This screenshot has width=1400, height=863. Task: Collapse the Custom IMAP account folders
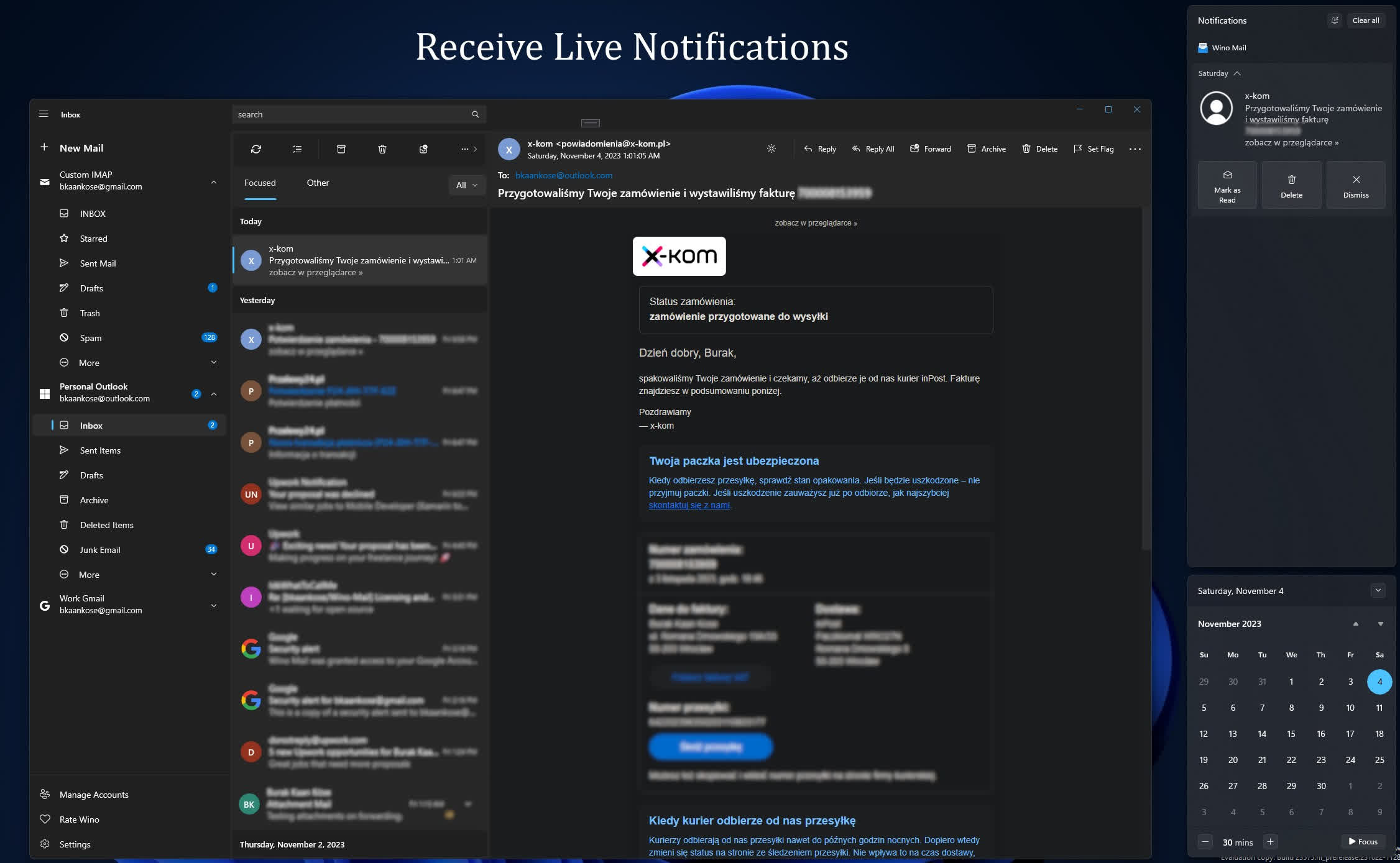[x=214, y=181]
